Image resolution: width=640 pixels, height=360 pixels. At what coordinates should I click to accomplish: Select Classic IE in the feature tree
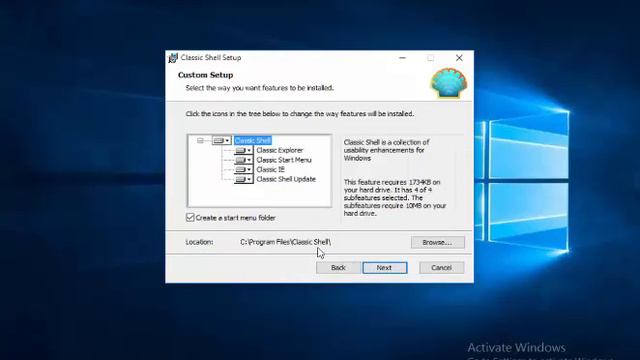click(x=270, y=169)
